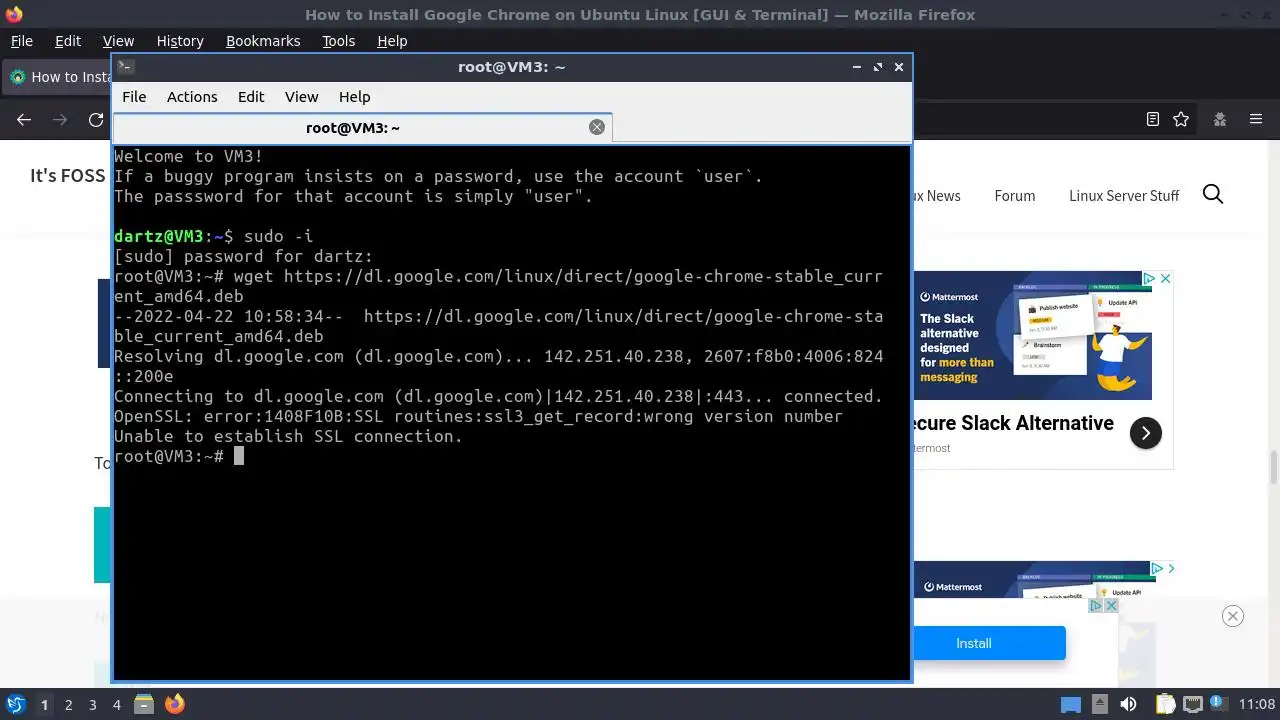1280x720 pixels.
Task: Launch Firefox from the taskbar
Action: (175, 705)
